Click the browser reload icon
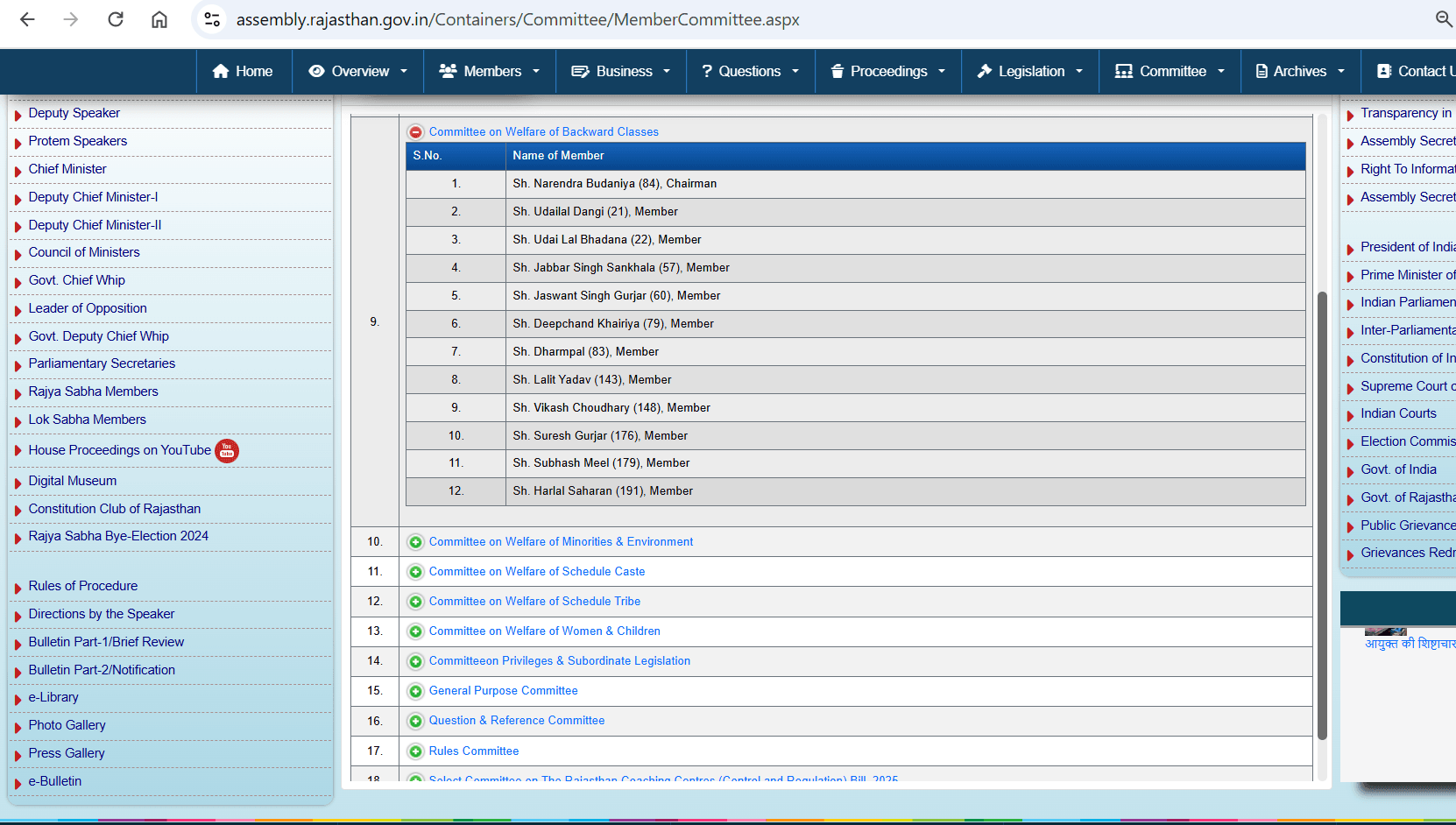1456x825 pixels. pos(116,19)
